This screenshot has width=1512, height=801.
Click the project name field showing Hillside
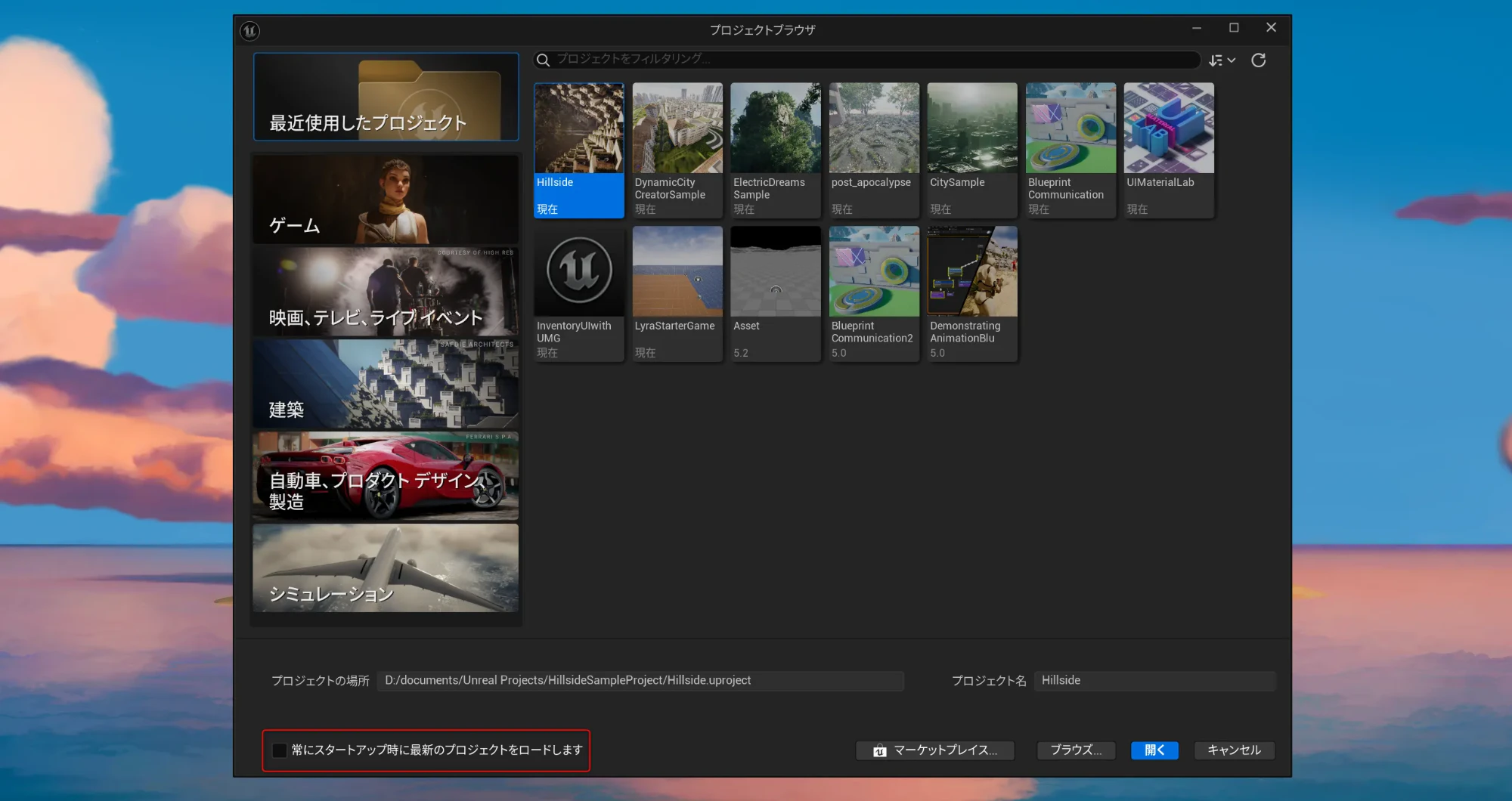(1154, 681)
